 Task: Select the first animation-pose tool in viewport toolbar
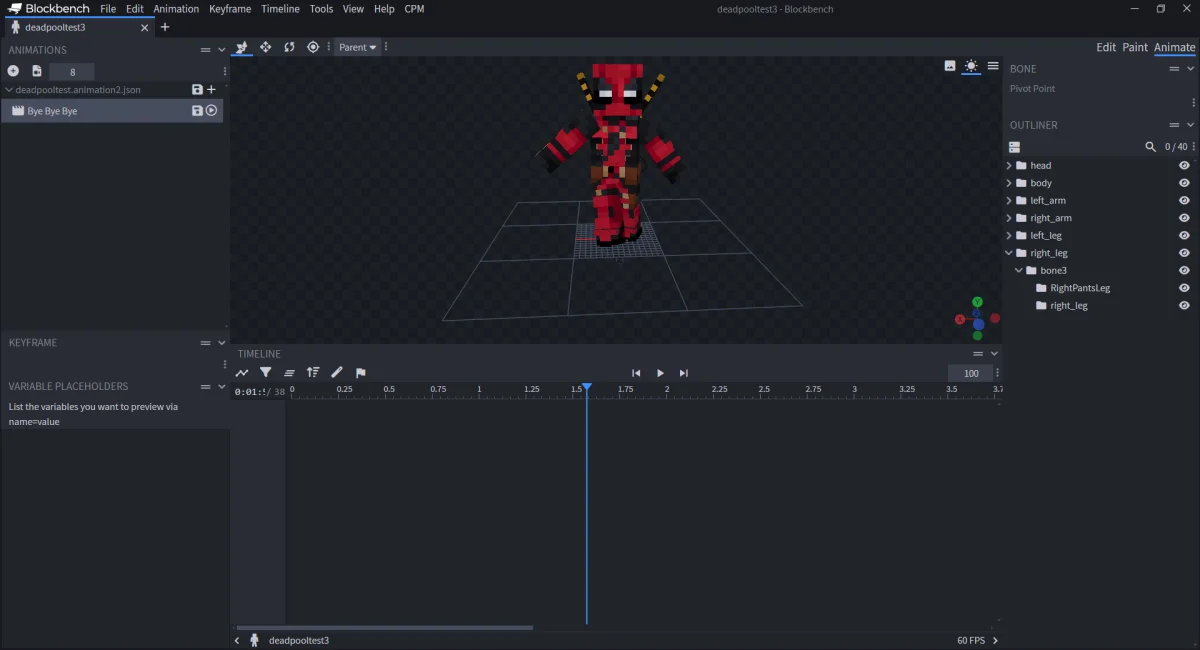point(241,47)
